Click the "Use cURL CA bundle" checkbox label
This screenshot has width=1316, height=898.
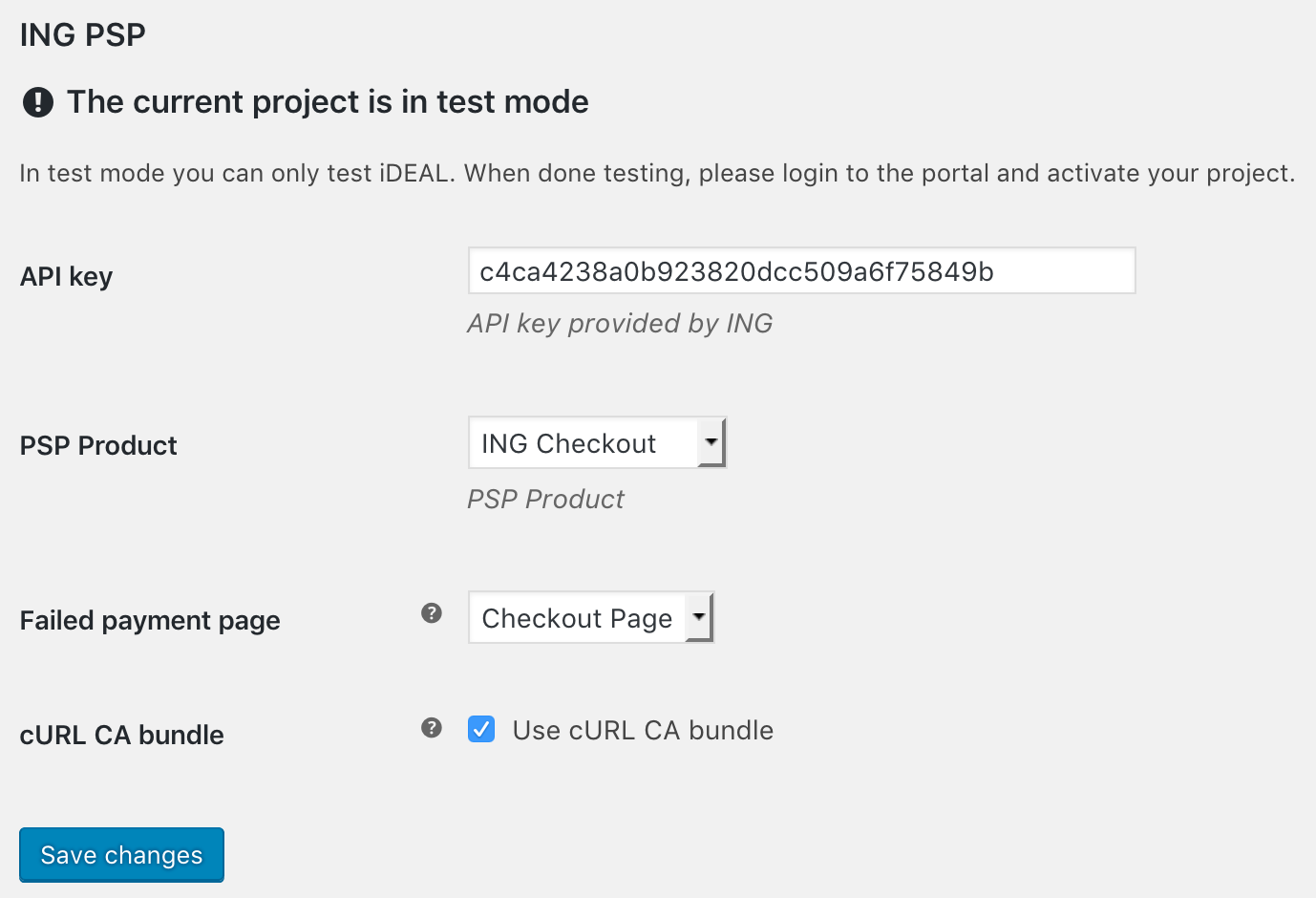[643, 731]
